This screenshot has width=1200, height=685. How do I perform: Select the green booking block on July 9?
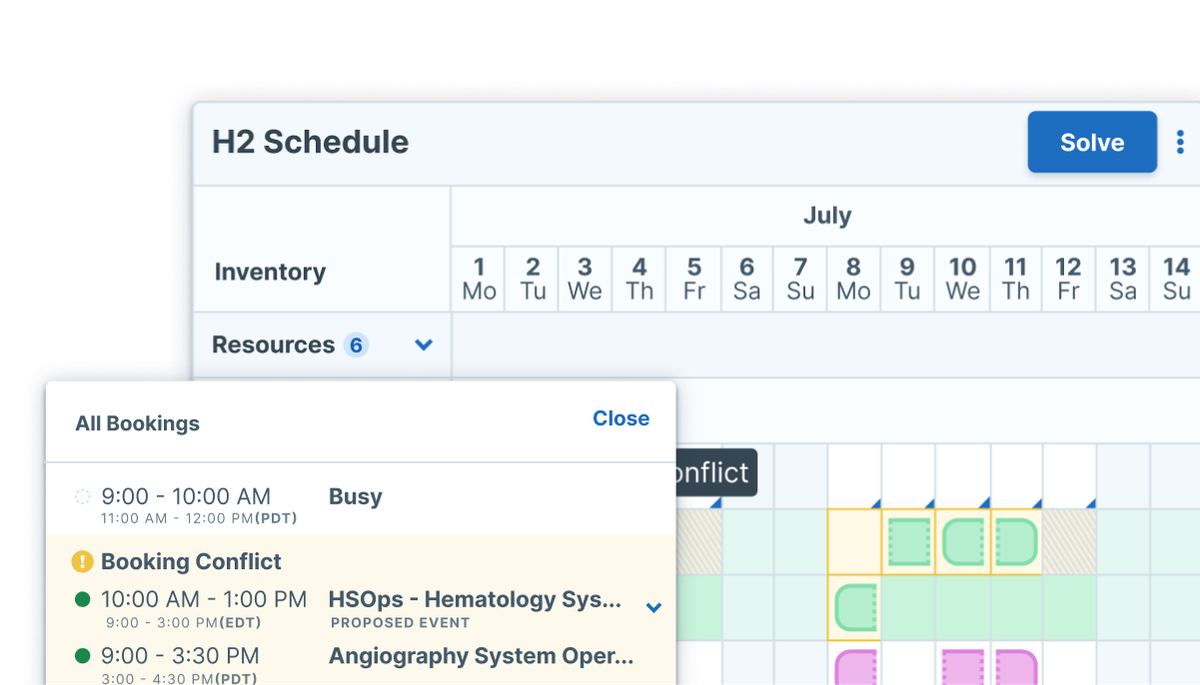[909, 540]
